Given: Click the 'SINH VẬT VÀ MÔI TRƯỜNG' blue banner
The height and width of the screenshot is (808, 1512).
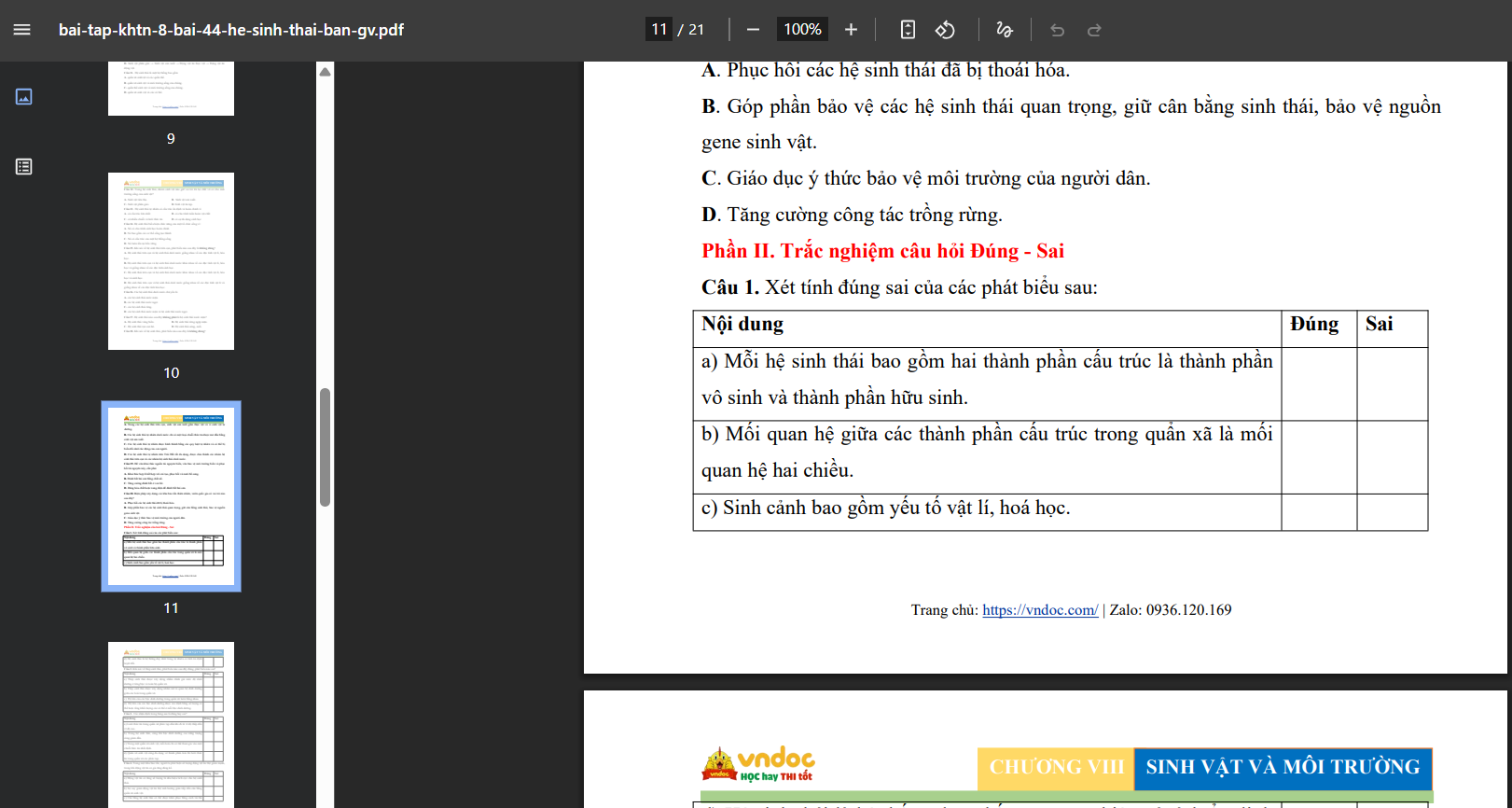Looking at the screenshot, I should (1283, 767).
